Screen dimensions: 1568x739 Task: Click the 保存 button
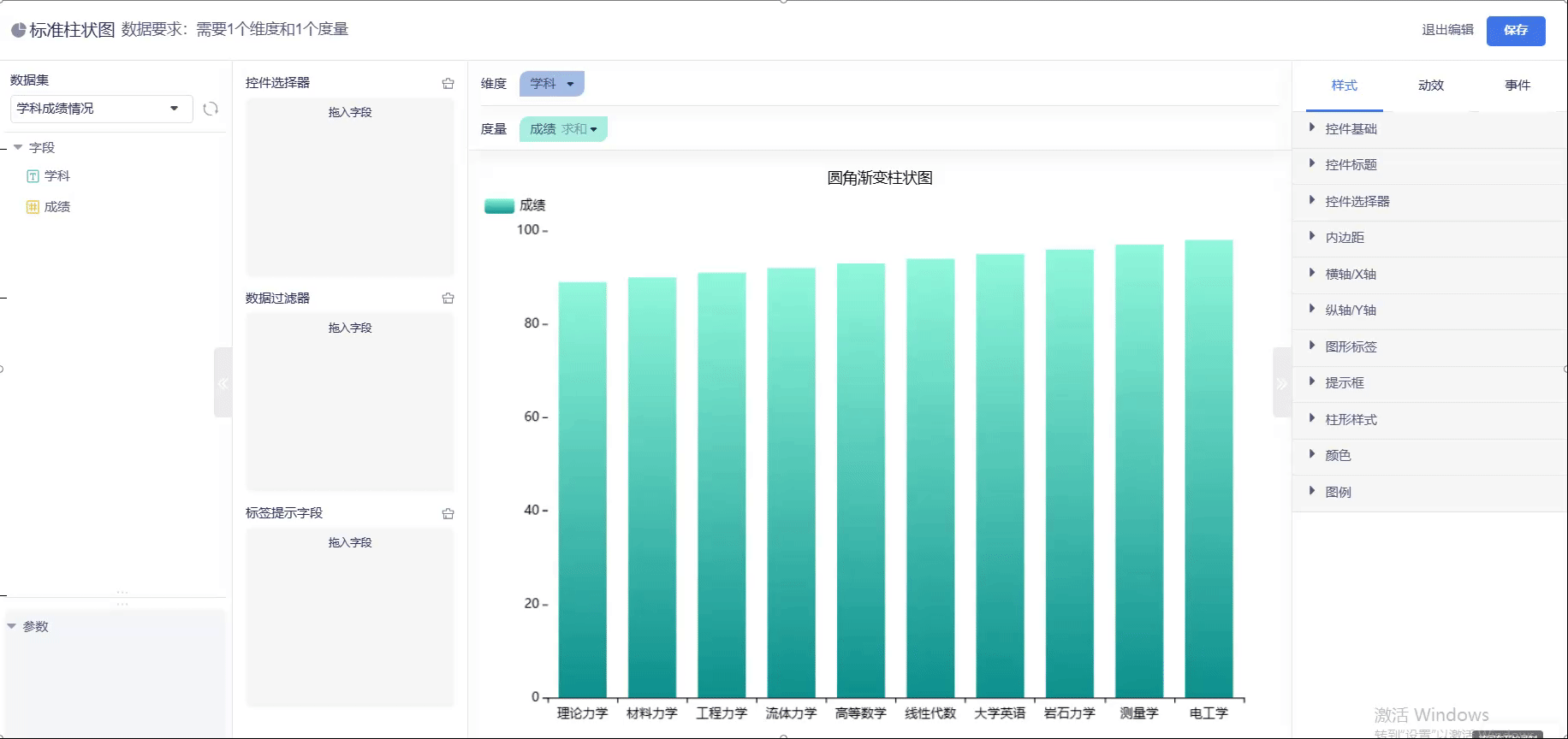click(1516, 31)
